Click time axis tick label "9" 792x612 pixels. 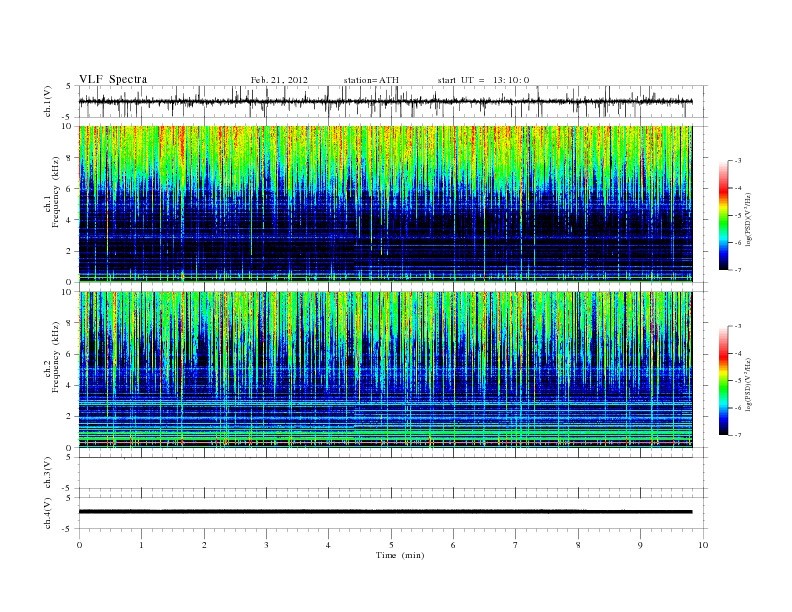tap(640, 545)
